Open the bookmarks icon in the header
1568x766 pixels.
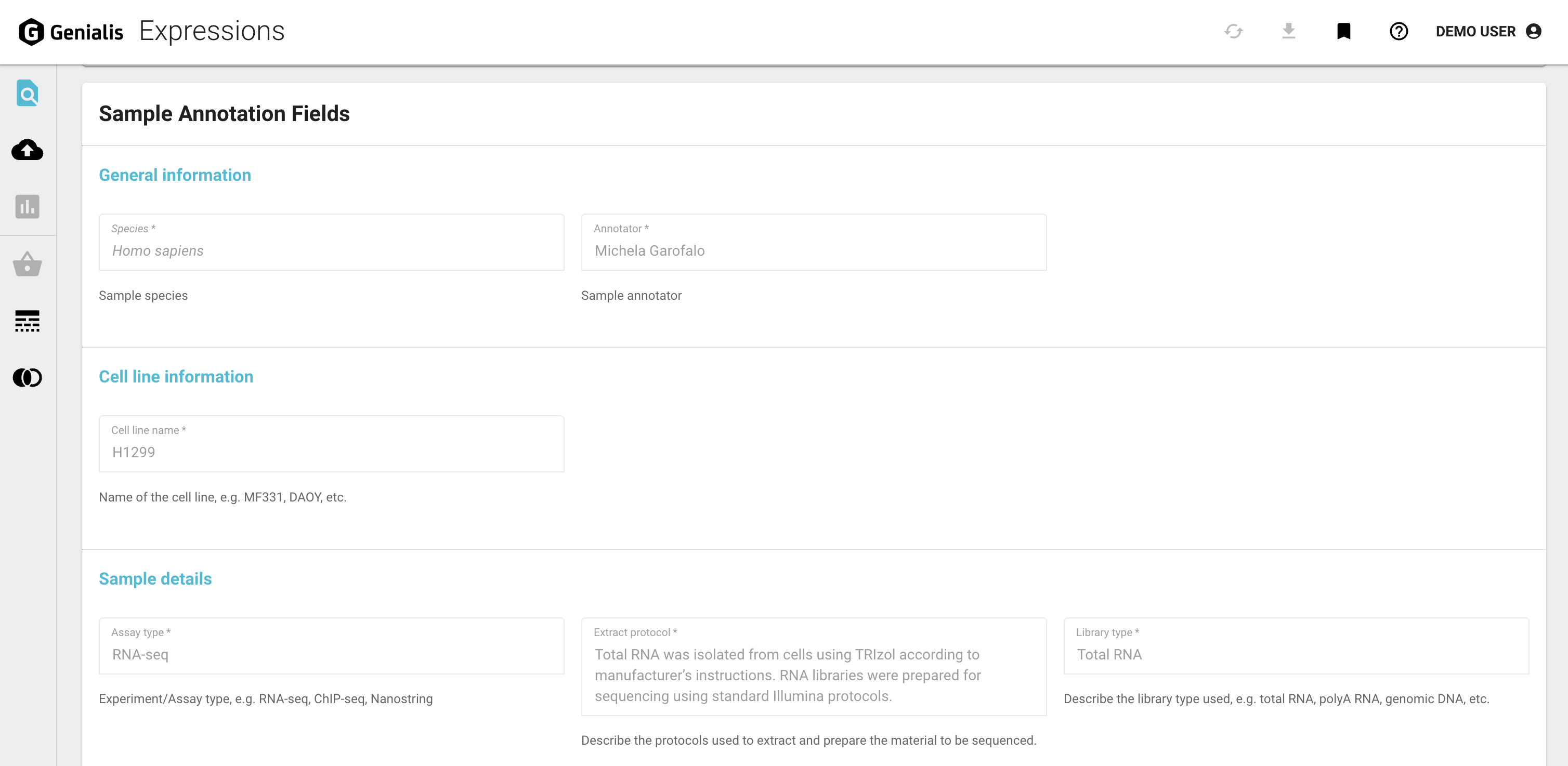click(1343, 31)
